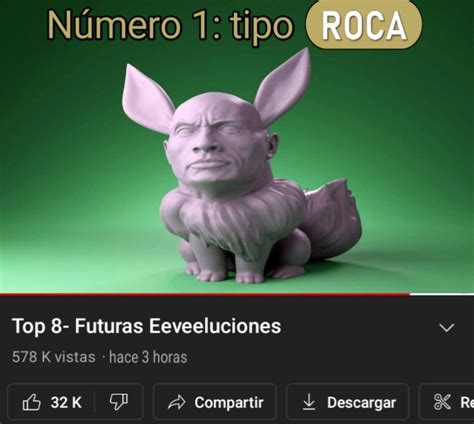The image size is (474, 424).
Task: Tap the partially visible Re label
Action: tap(467, 403)
